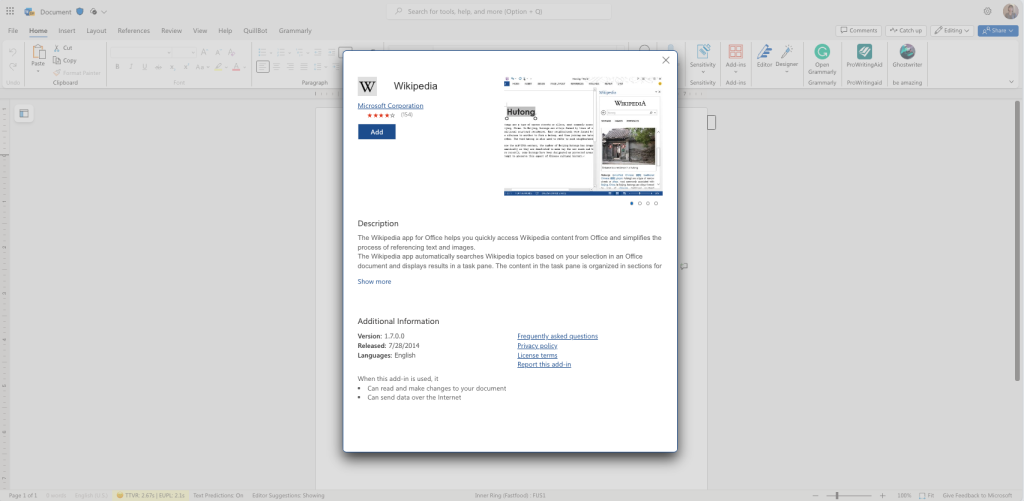
Task: Open Grammarly from the ribbon
Action: coord(822,52)
